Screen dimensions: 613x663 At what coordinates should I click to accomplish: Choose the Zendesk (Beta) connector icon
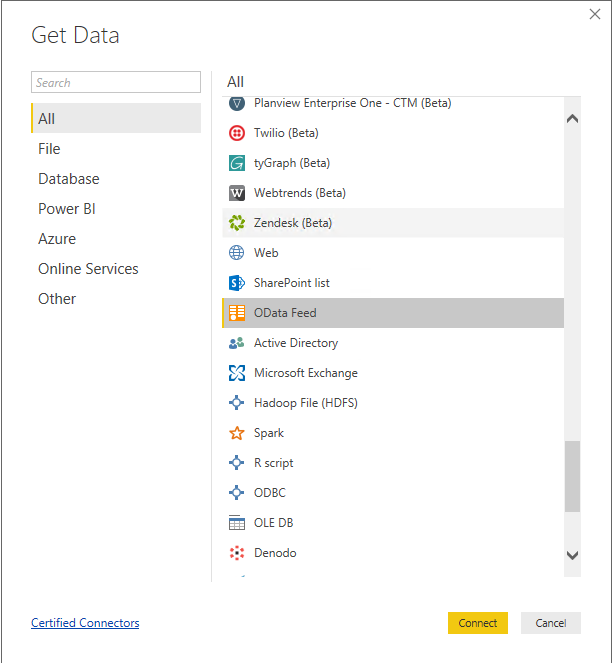pyautogui.click(x=237, y=223)
